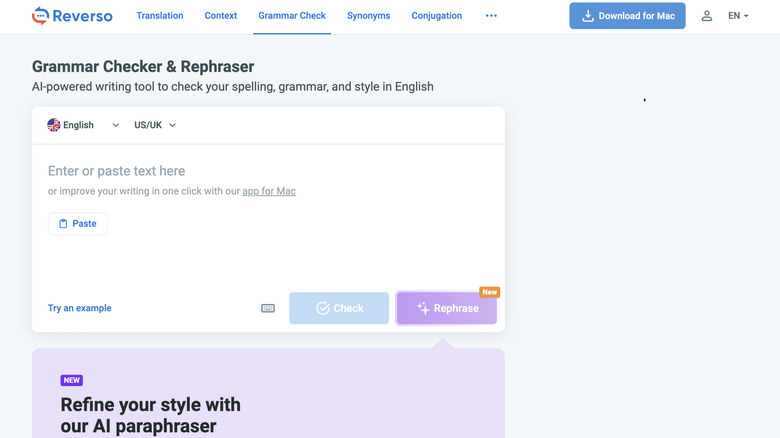
Task: Open the virtual keyboard icon
Action: point(268,308)
